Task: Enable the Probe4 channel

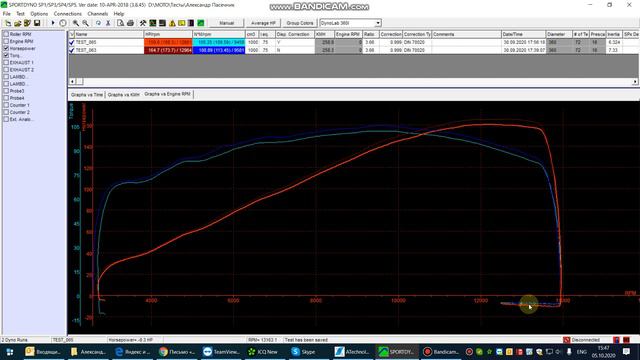Action: click(6, 98)
